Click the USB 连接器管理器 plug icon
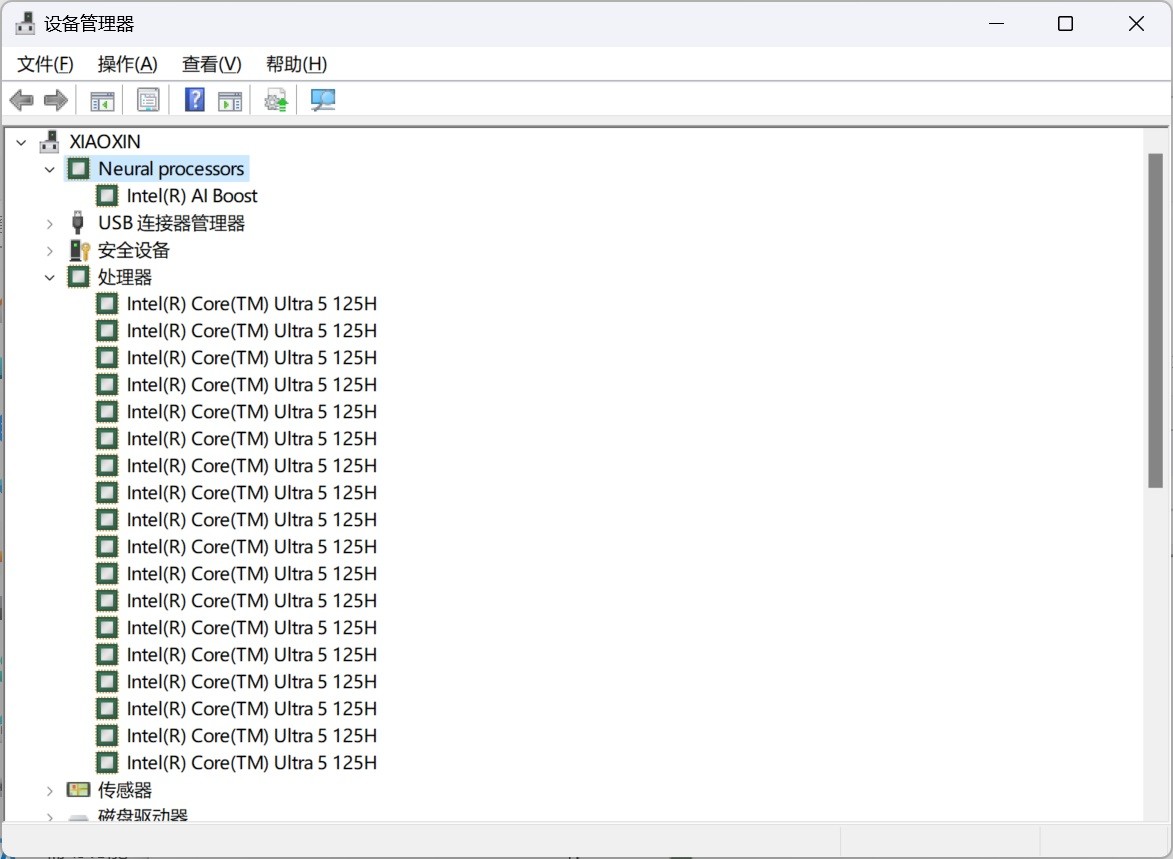 78,222
